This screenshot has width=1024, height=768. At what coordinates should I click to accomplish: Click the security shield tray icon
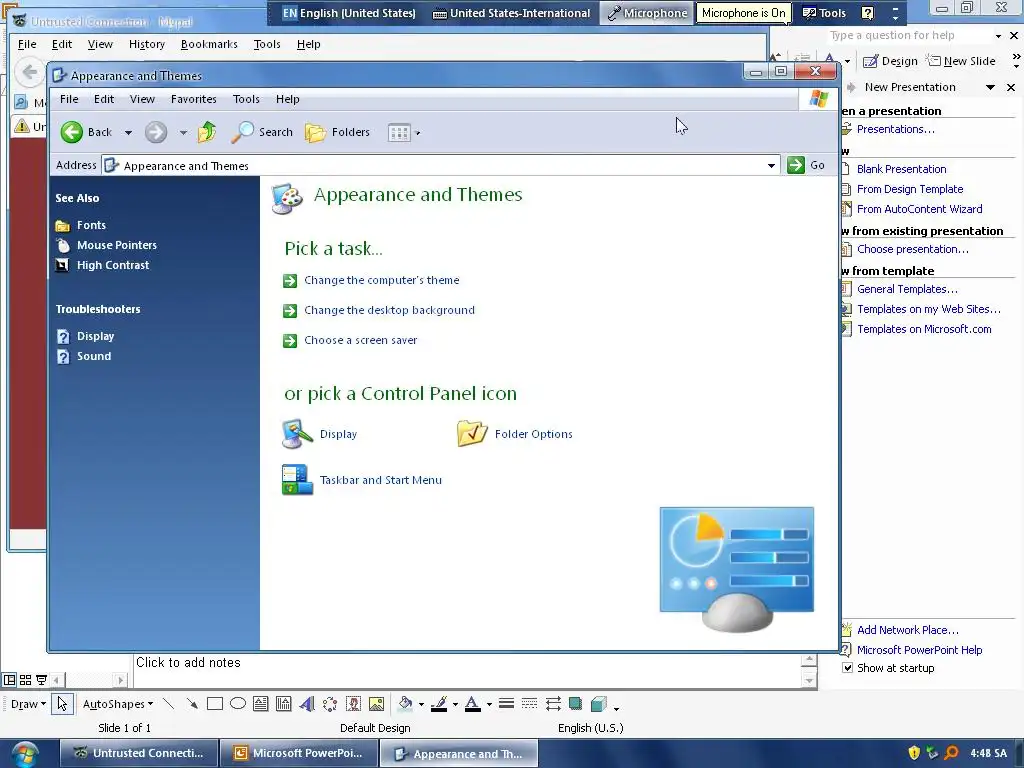tap(914, 753)
